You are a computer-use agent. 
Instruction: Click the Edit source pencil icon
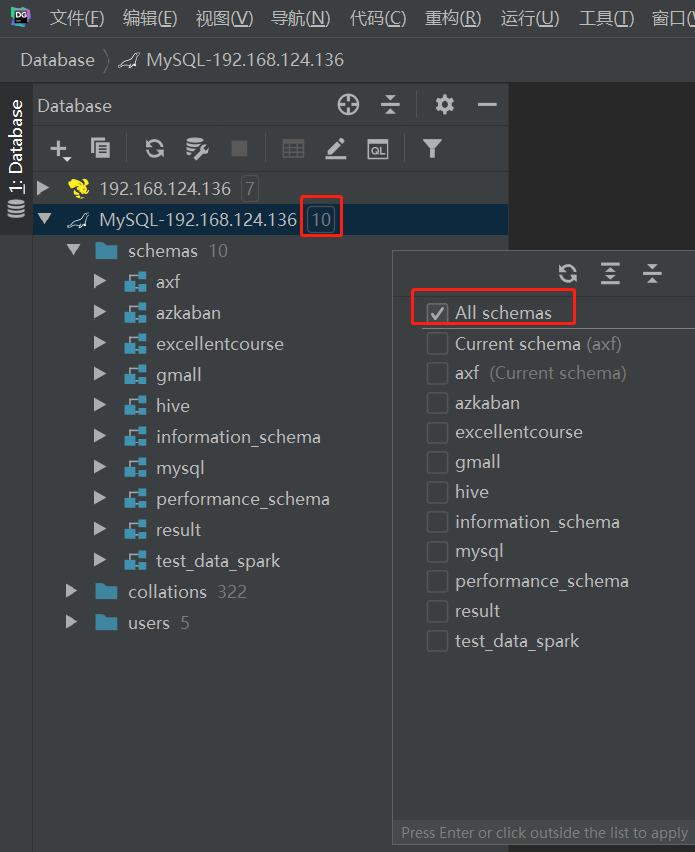(x=336, y=148)
